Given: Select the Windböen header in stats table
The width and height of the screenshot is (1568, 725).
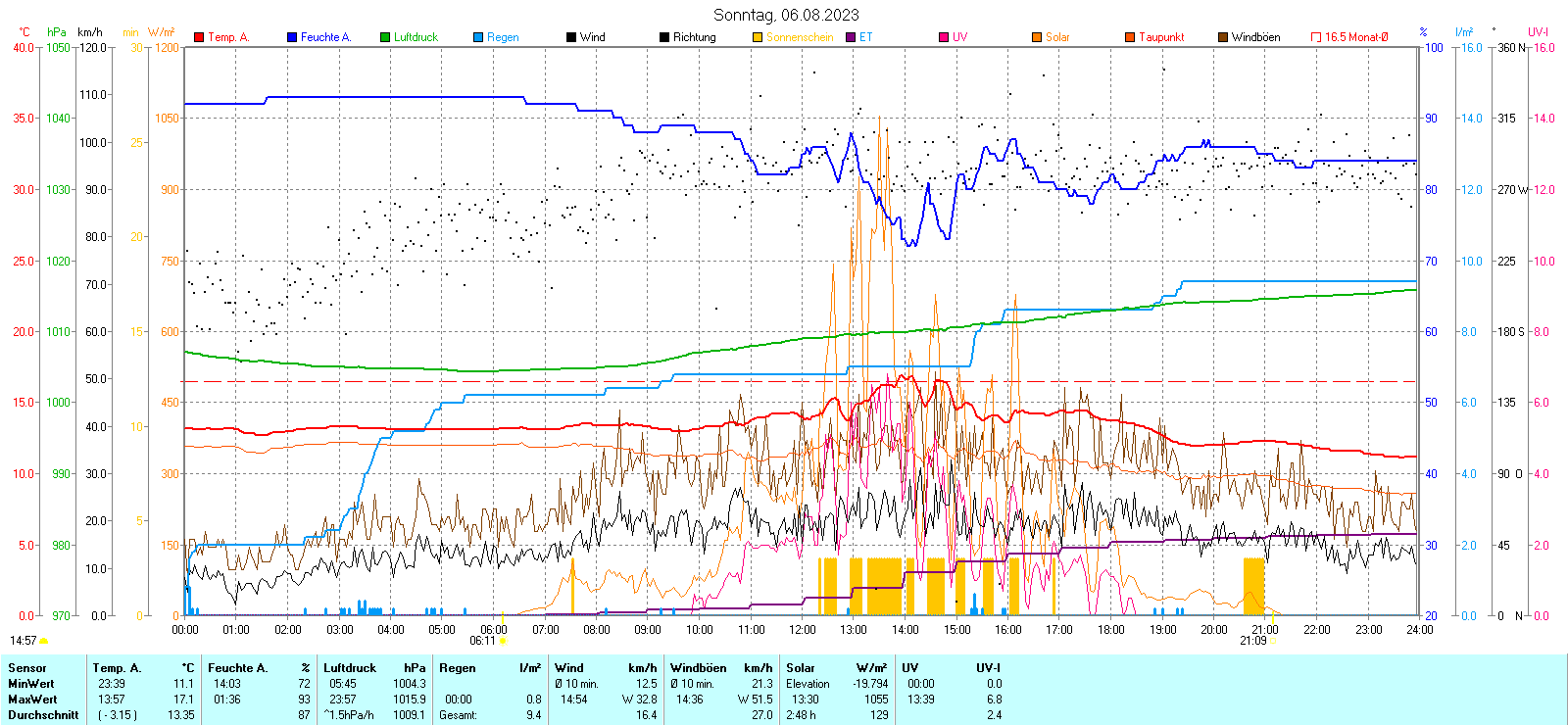Looking at the screenshot, I should (x=699, y=668).
